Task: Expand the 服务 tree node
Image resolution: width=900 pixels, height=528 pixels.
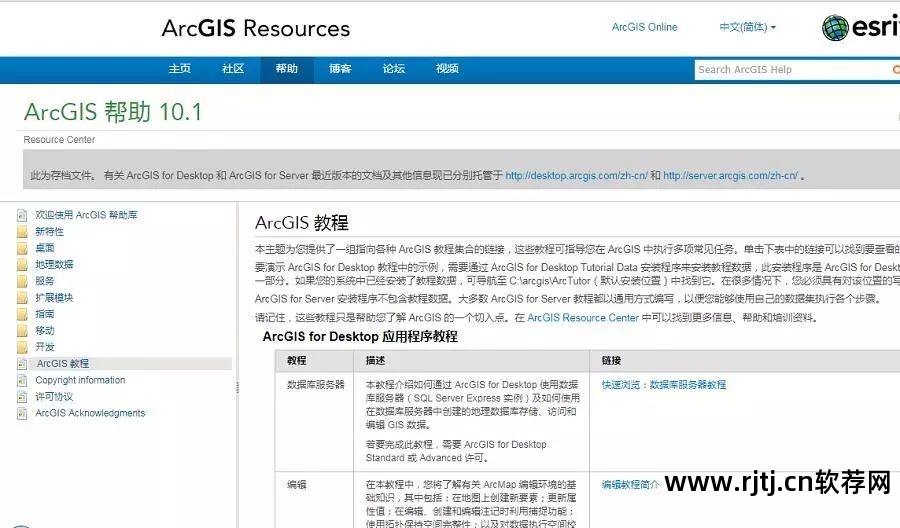Action: coord(45,281)
